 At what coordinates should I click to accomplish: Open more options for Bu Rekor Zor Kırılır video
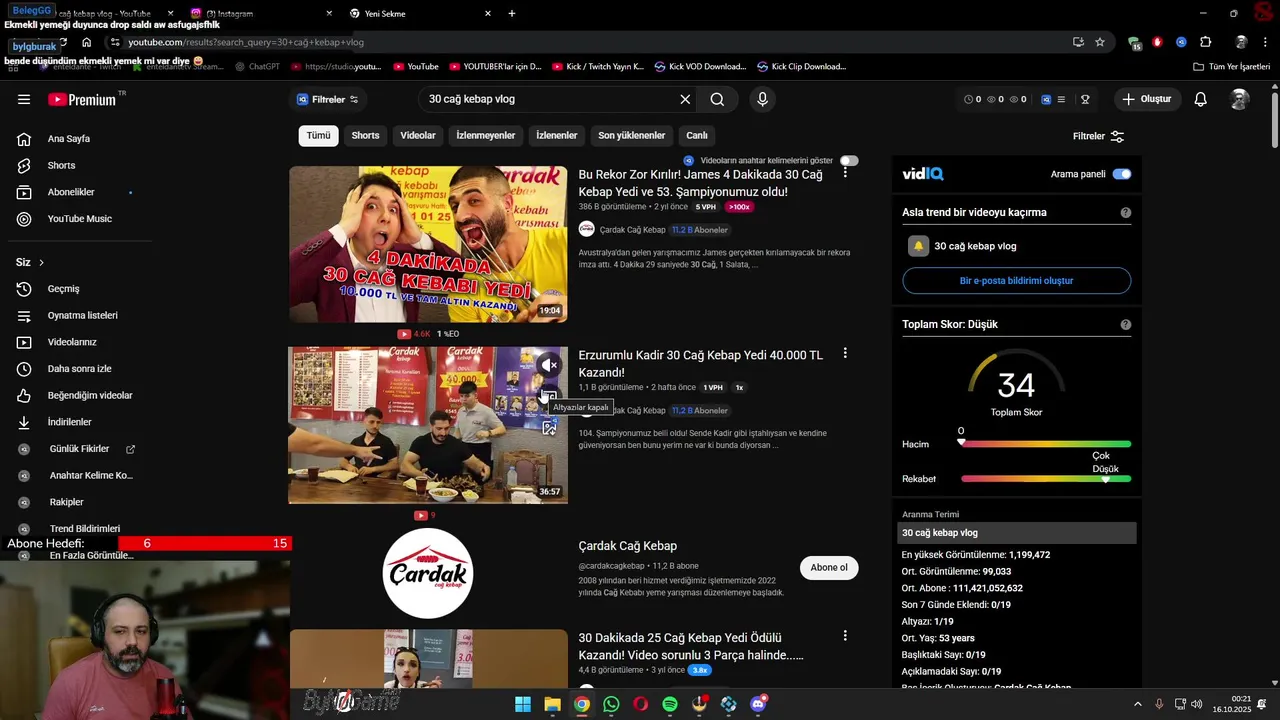pyautogui.click(x=845, y=172)
